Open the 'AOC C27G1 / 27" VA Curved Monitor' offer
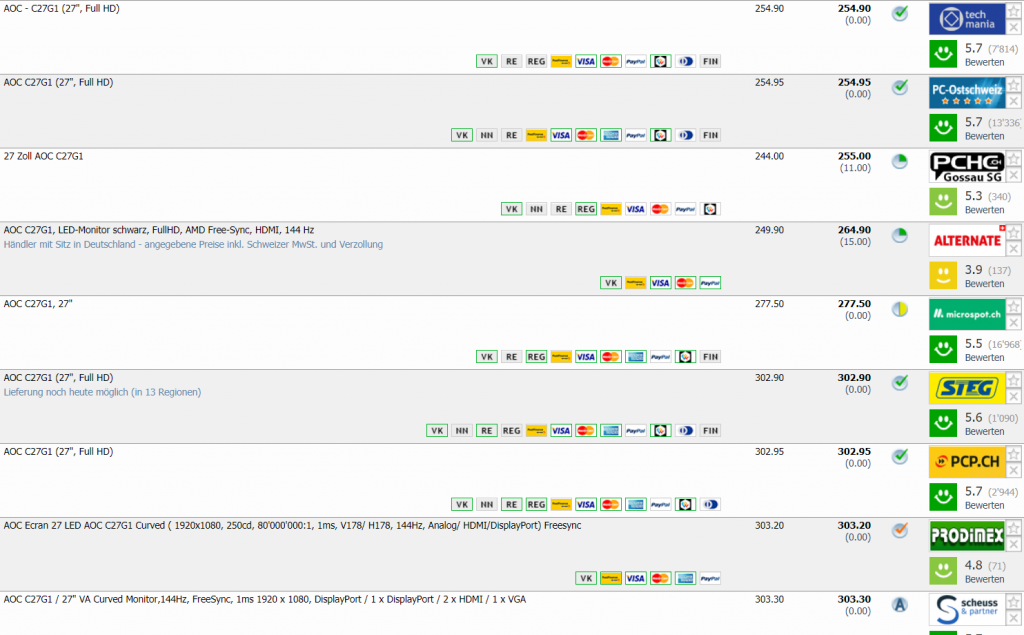 (264, 599)
